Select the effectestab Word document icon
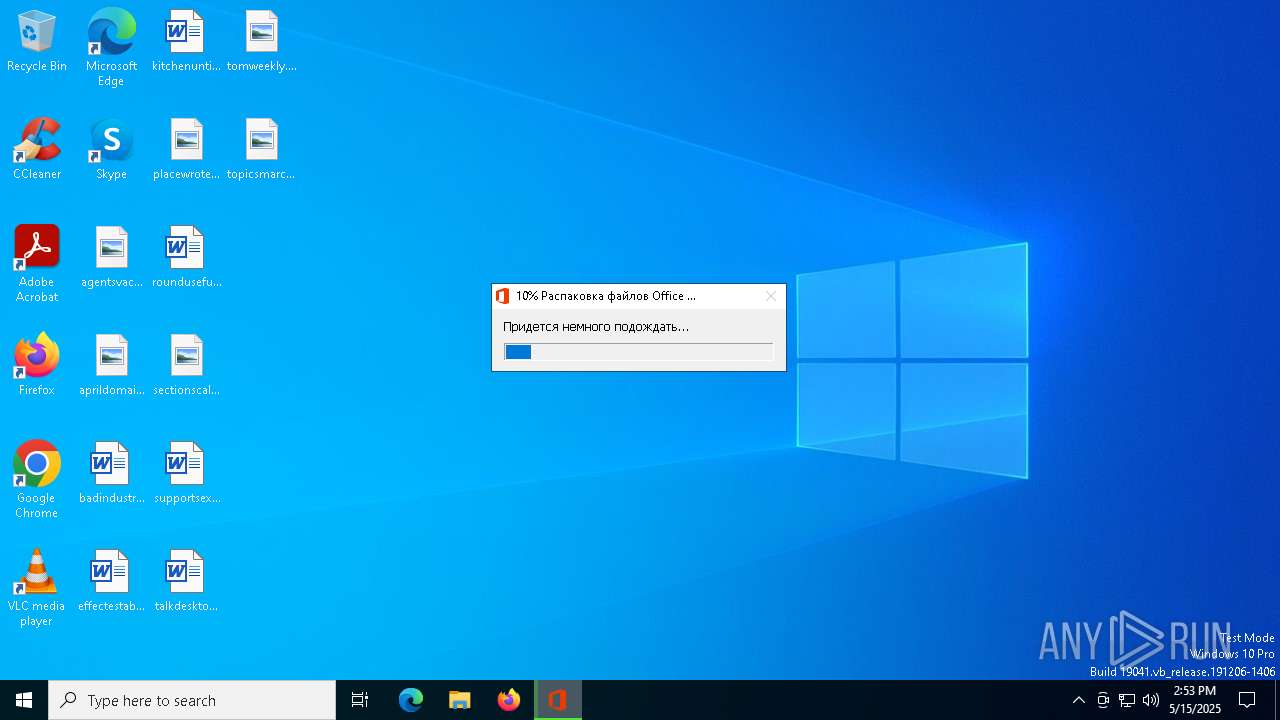The width and height of the screenshot is (1280, 720). (x=111, y=582)
